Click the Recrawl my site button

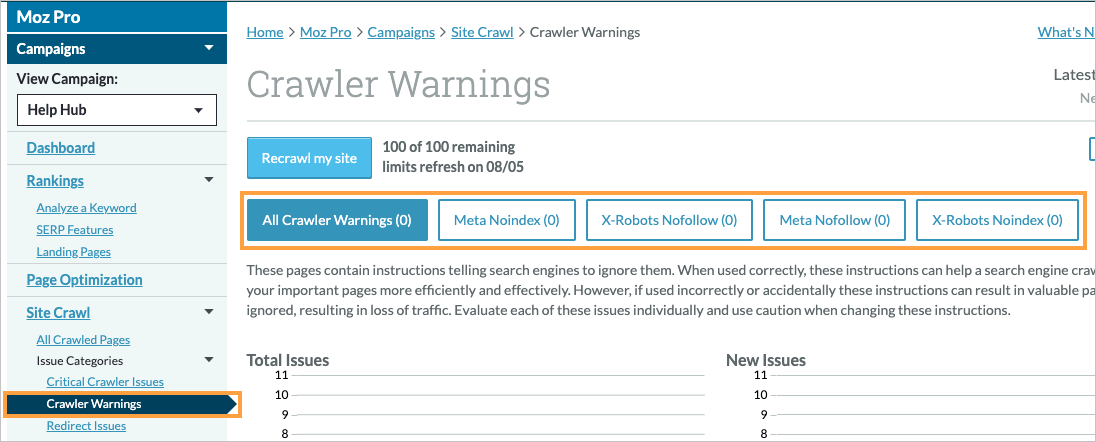click(x=309, y=159)
